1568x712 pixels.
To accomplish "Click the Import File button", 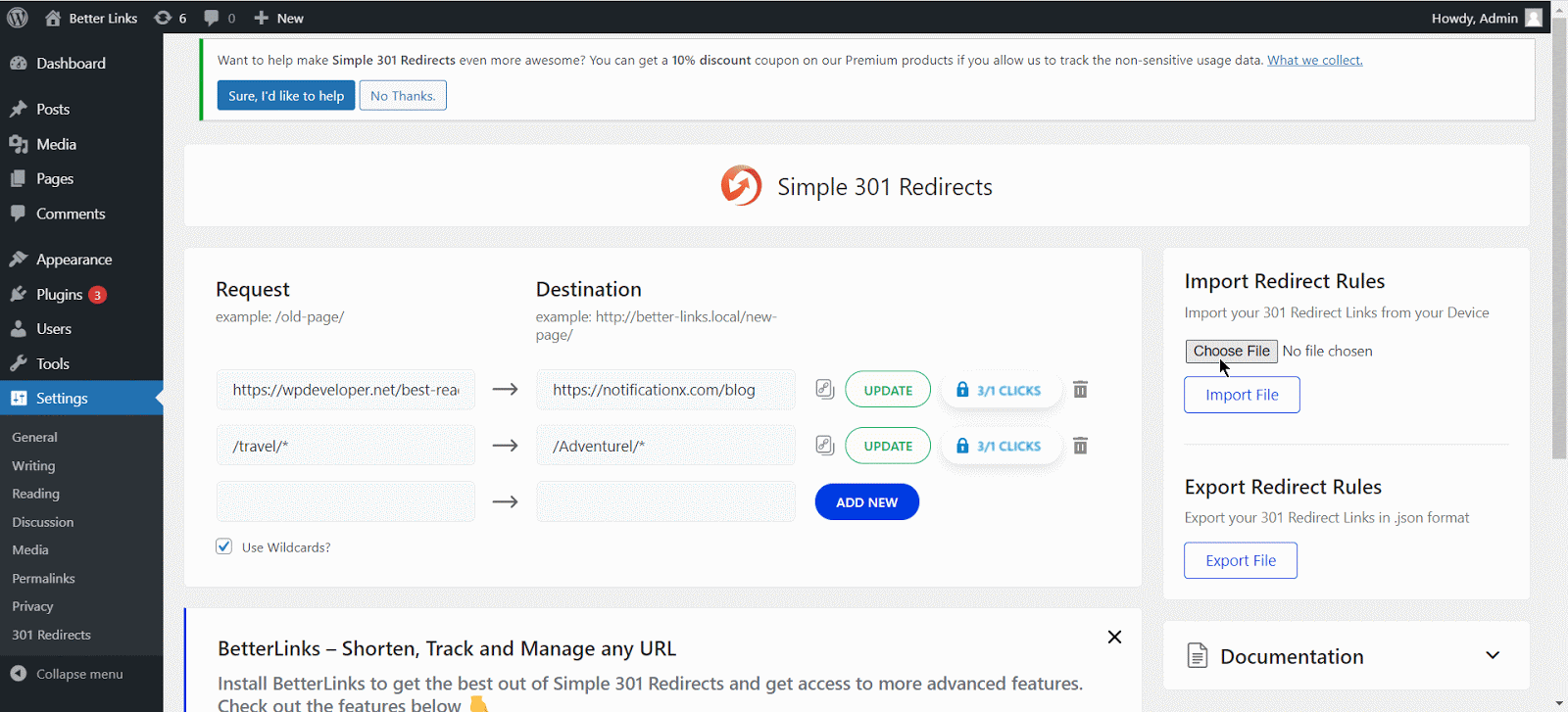I will (x=1242, y=395).
